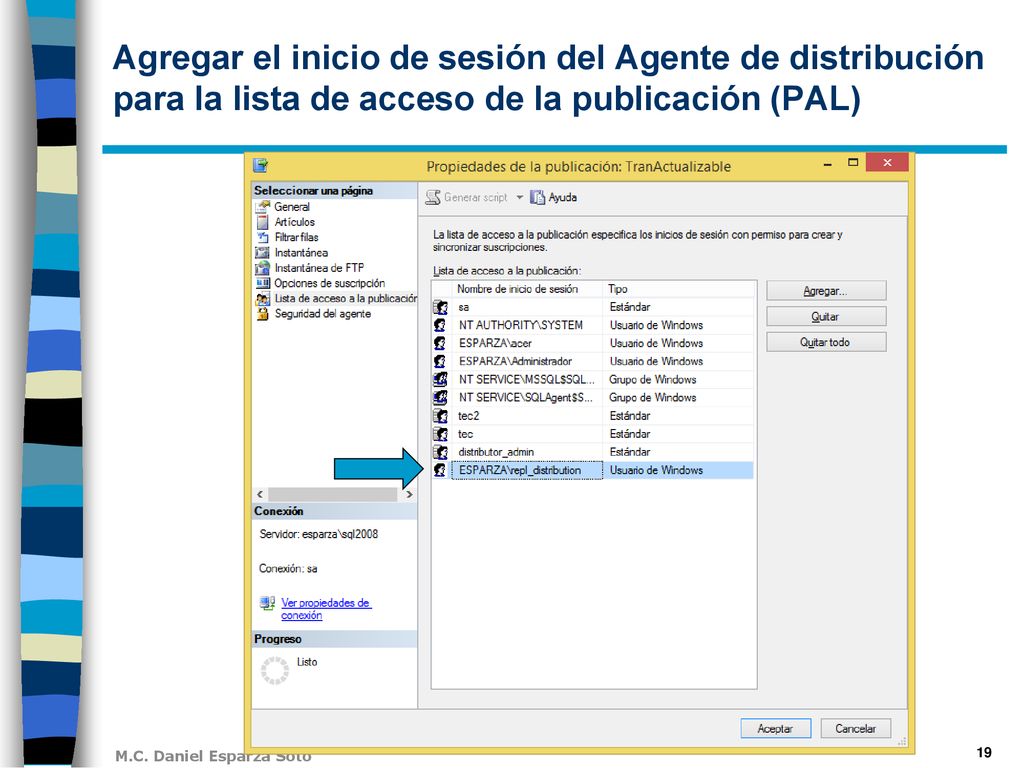Select the ESPARZA\Administrador login
The width and height of the screenshot is (1024, 768).
pos(515,361)
